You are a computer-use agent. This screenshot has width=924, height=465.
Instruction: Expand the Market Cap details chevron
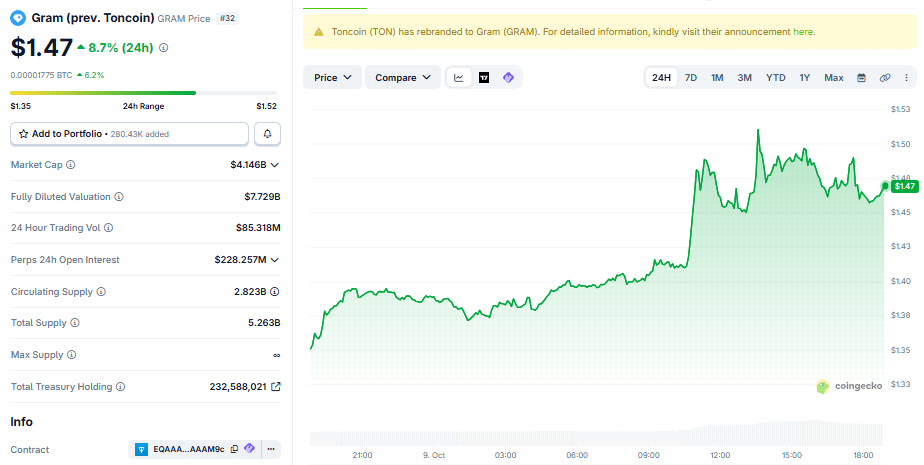[x=274, y=165]
